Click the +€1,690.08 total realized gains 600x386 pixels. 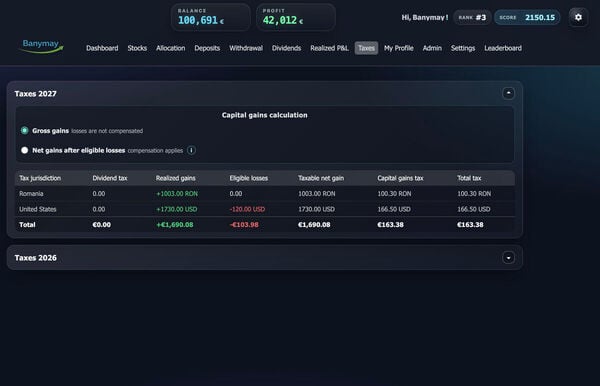[174, 225]
